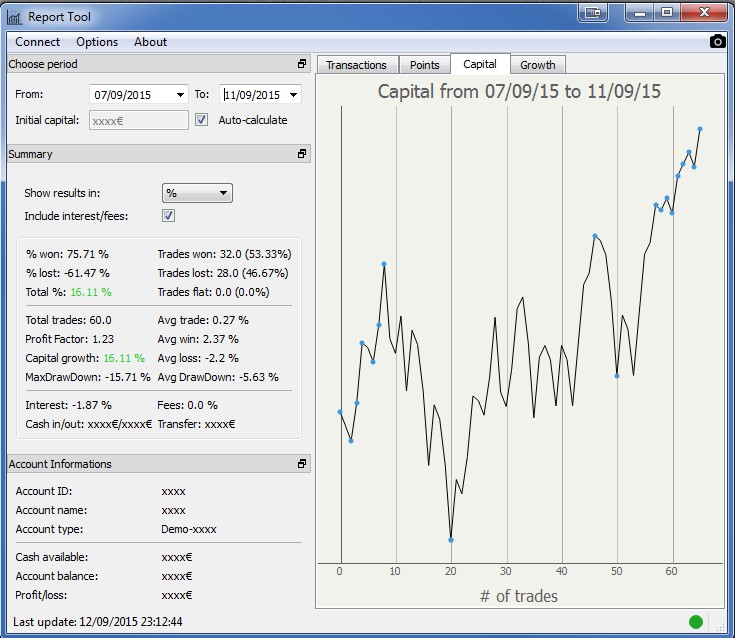This screenshot has width=735, height=638.
Task: Click the title bar extra display button
Action: pos(593,12)
